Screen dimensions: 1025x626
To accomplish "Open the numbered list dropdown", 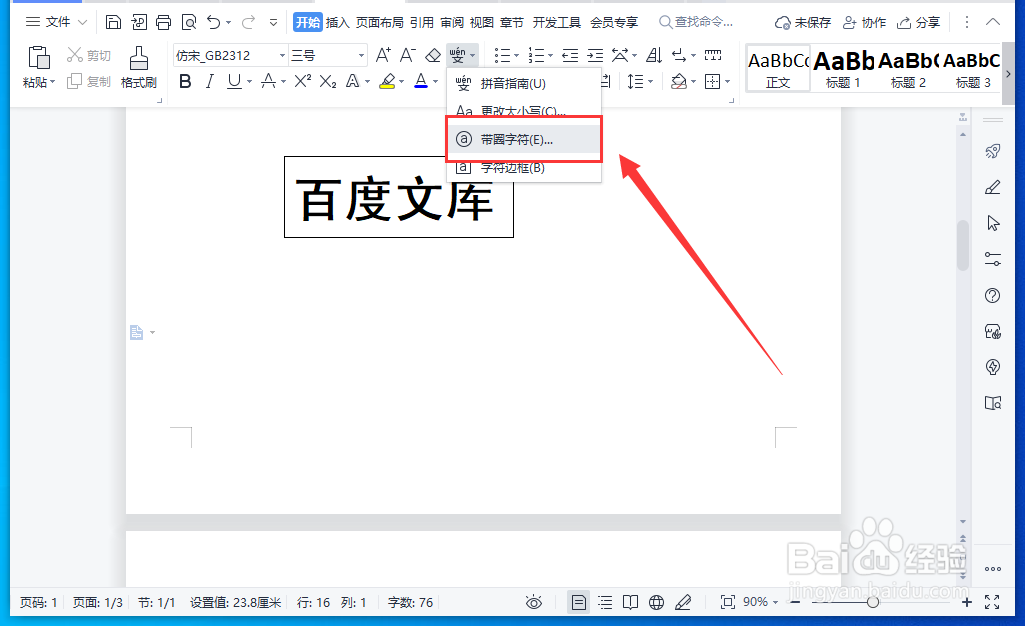I will tap(550, 56).
